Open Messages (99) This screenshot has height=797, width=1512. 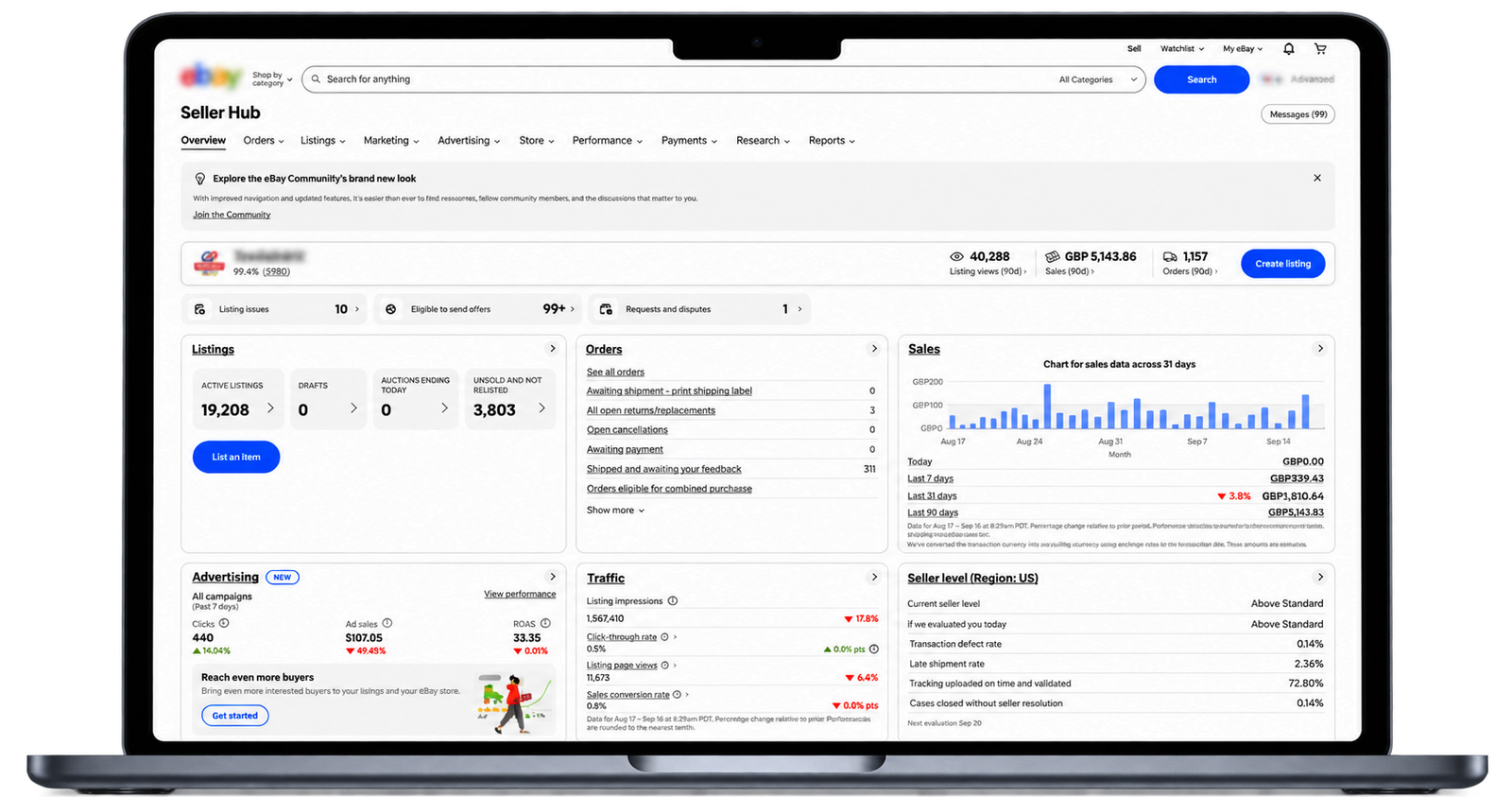point(1298,114)
